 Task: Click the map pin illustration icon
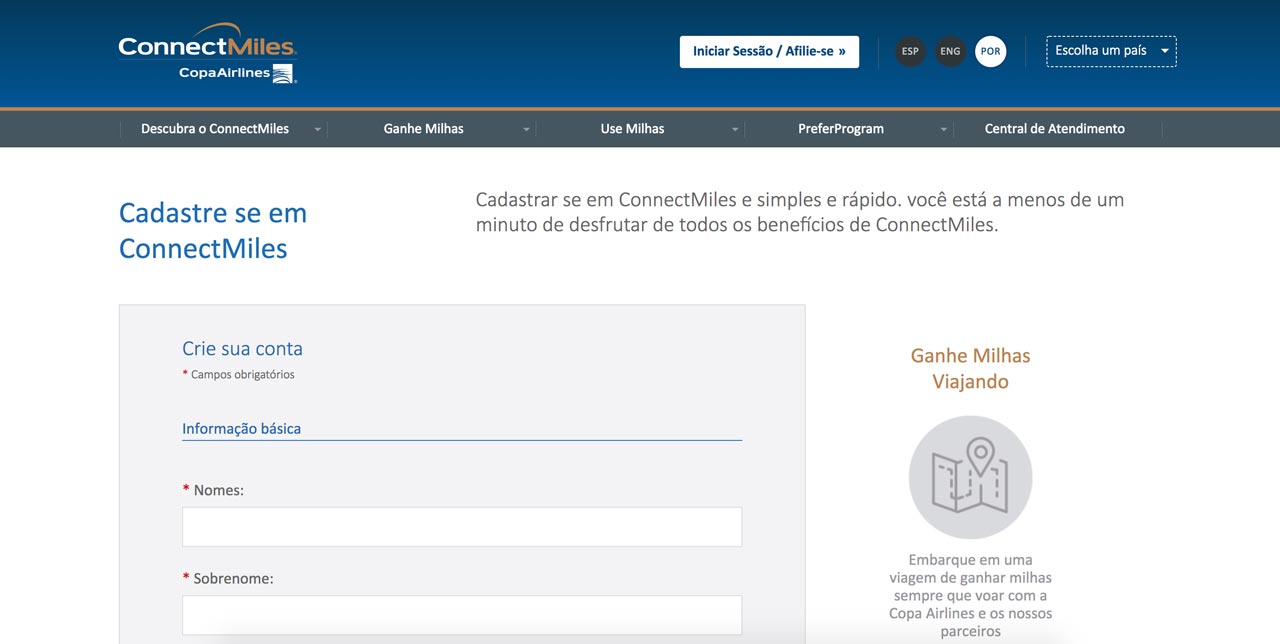click(970, 477)
